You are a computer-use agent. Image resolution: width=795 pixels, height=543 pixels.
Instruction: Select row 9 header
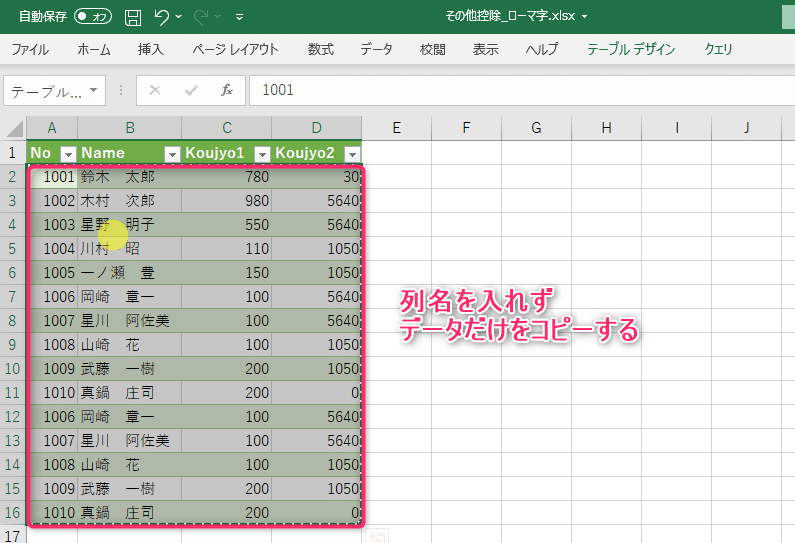tap(13, 345)
